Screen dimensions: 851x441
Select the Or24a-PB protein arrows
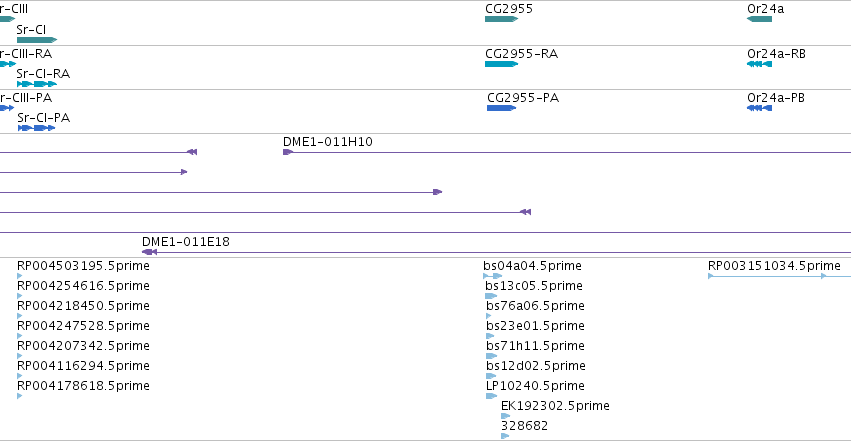(x=759, y=108)
